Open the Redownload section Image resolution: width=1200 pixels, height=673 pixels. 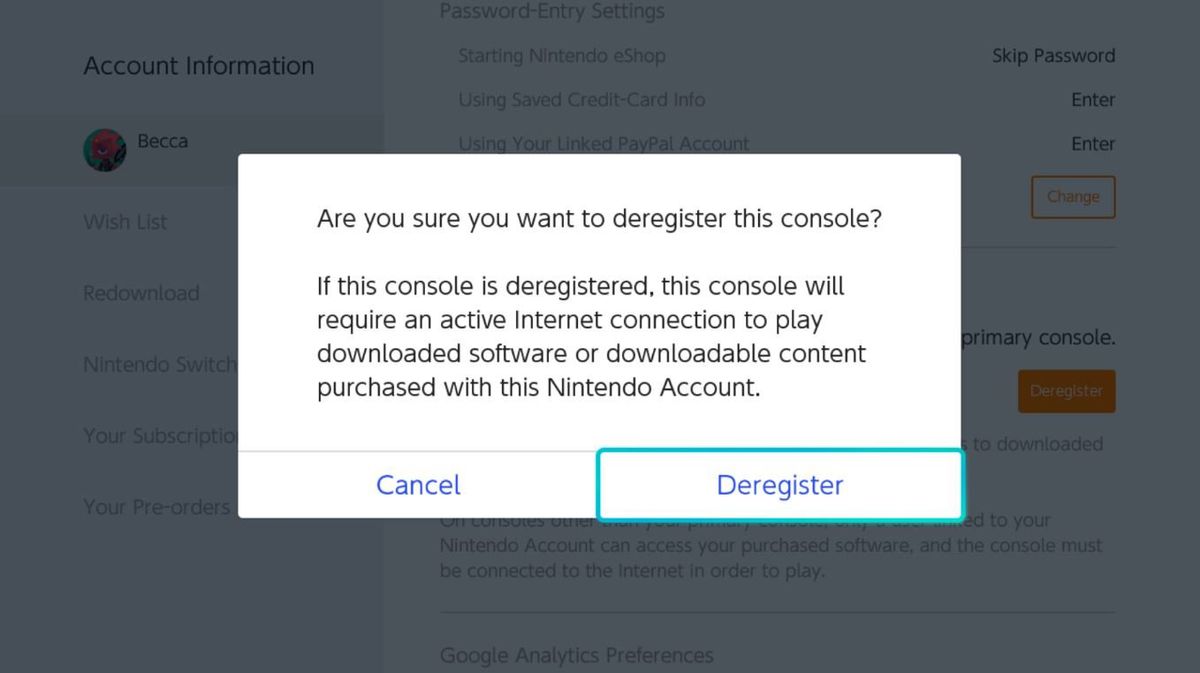click(x=141, y=293)
